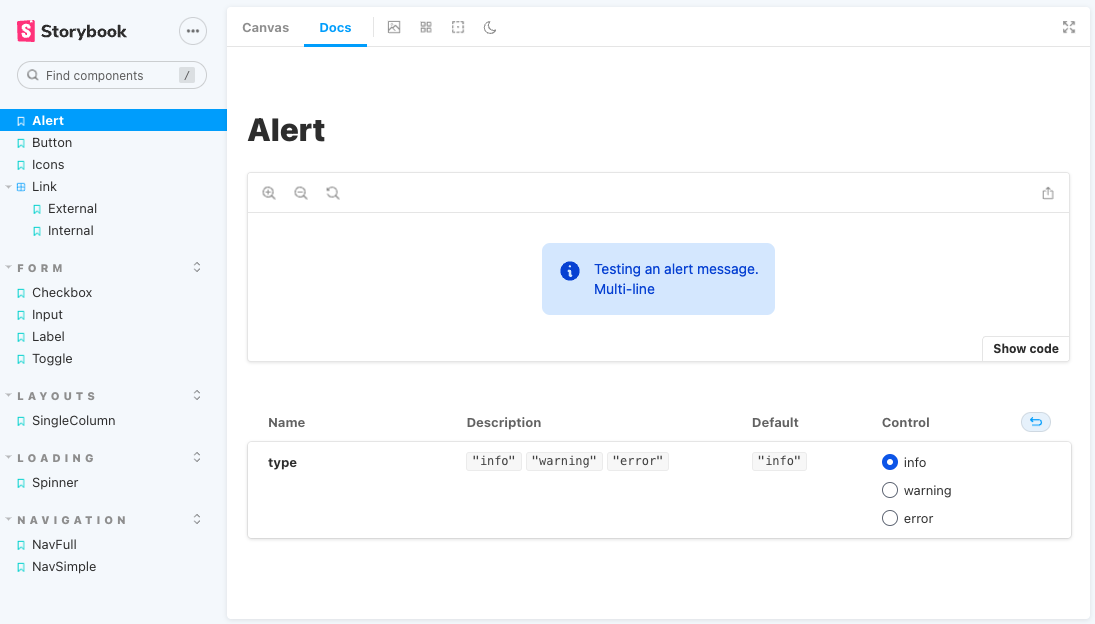Enable the grid overlay icon
This screenshot has width=1095, height=624.
coord(426,27)
